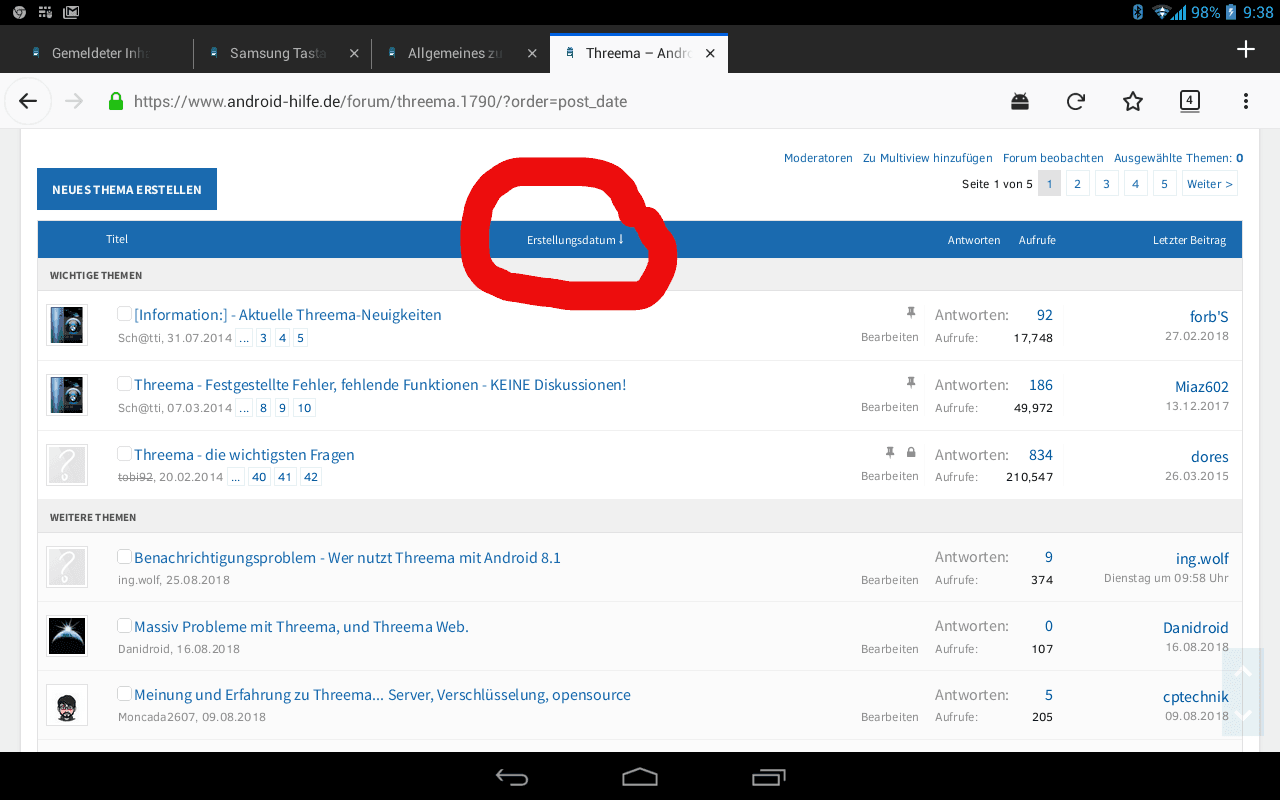Open last poster forb'S profile
The width and height of the screenshot is (1280, 800).
click(1209, 317)
